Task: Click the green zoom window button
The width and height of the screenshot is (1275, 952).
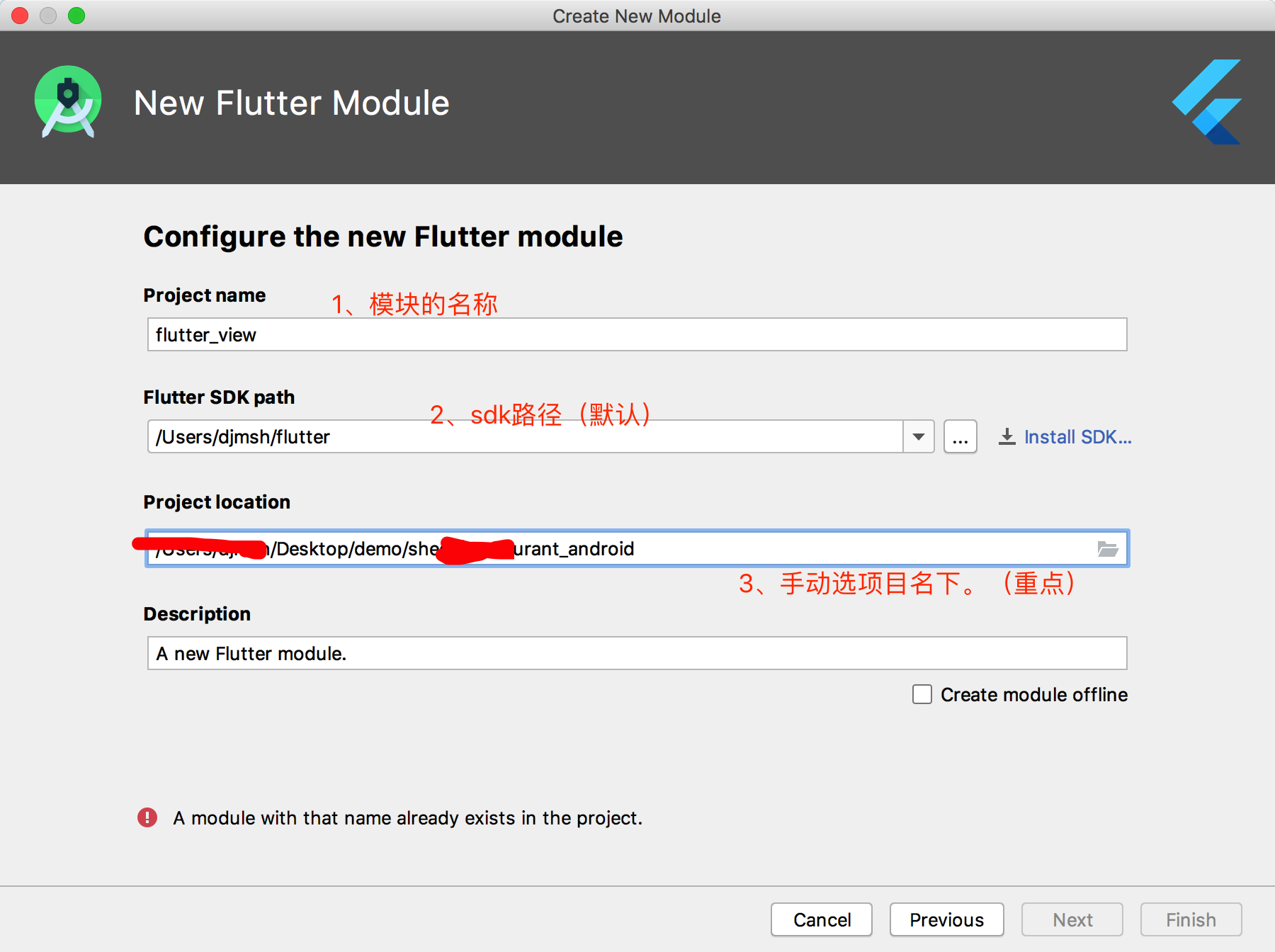Action: coord(76,16)
